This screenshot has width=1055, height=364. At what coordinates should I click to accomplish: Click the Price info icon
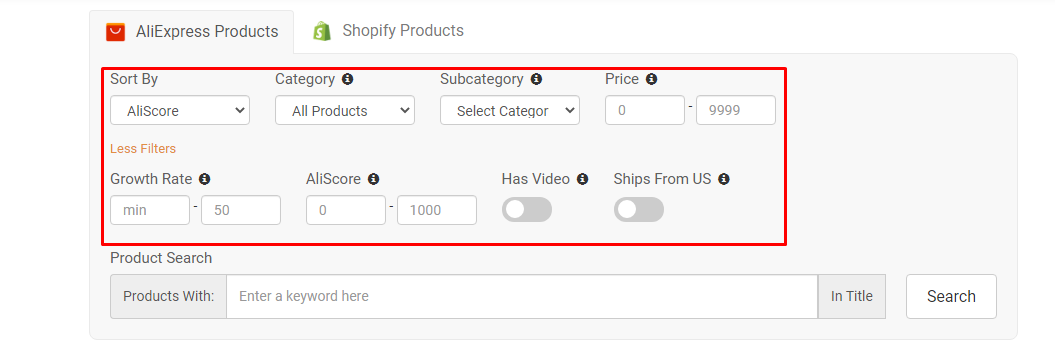[x=651, y=79]
